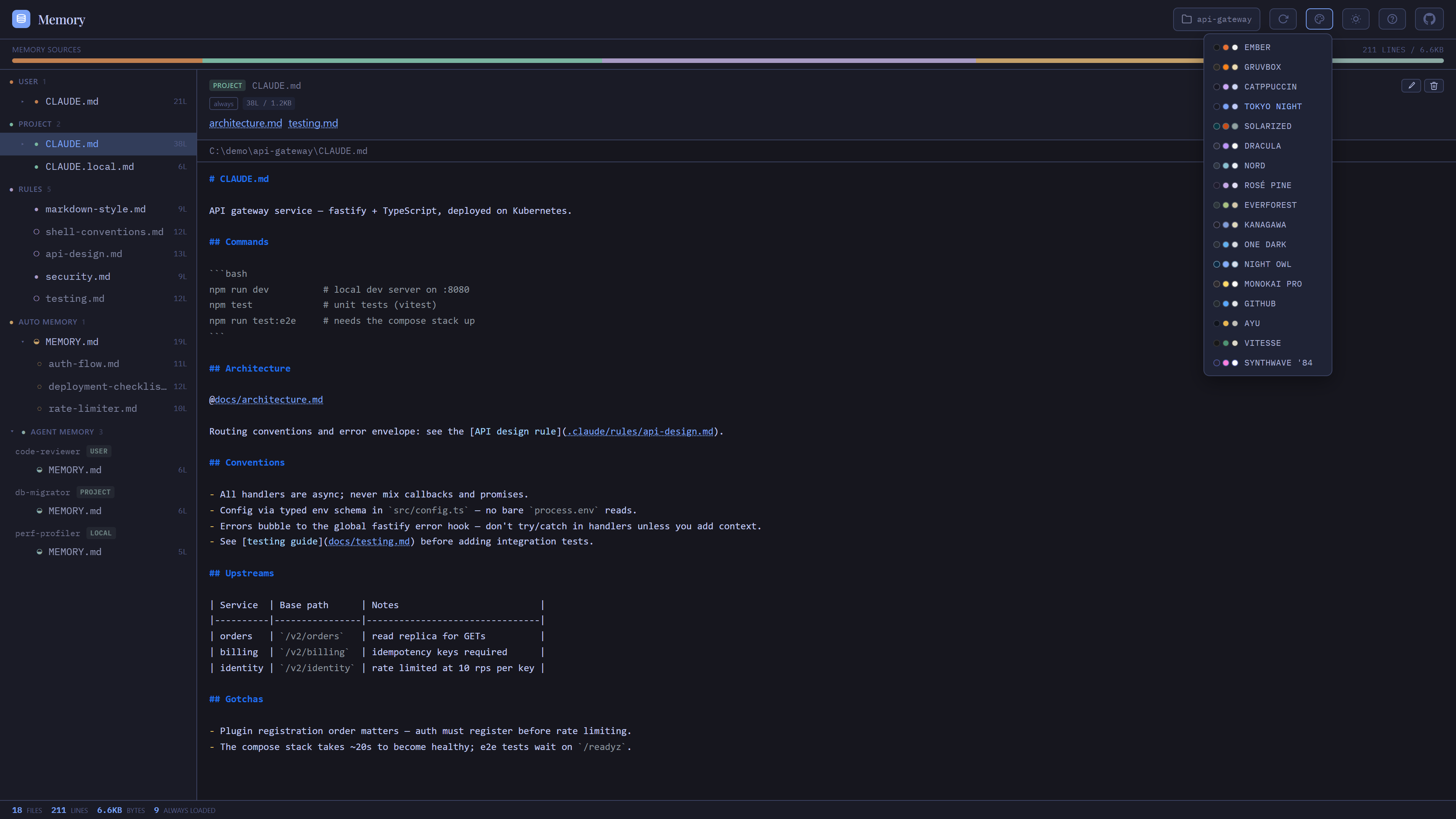Click the Memory app logo icon
This screenshot has height=819, width=1456.
21,19
